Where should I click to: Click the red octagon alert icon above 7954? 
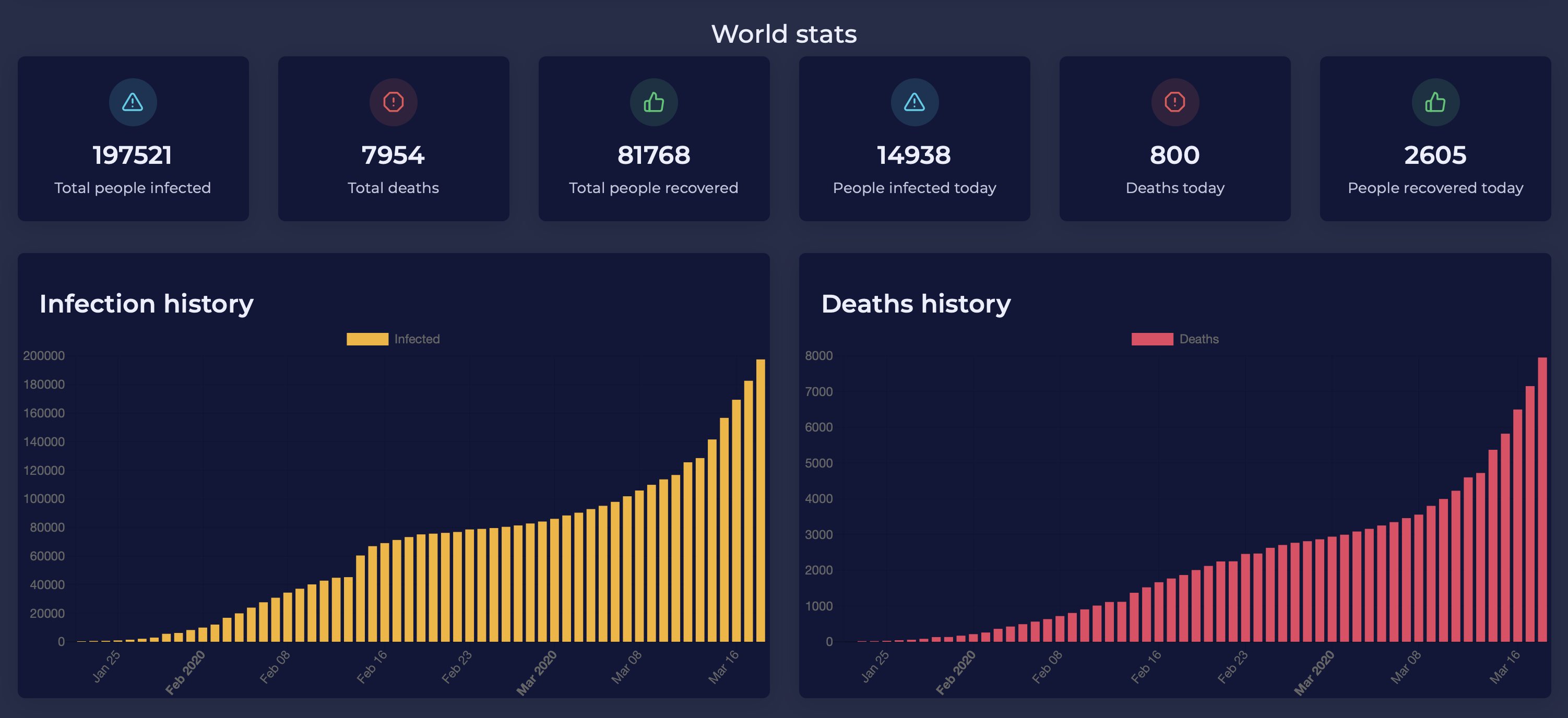pos(393,102)
